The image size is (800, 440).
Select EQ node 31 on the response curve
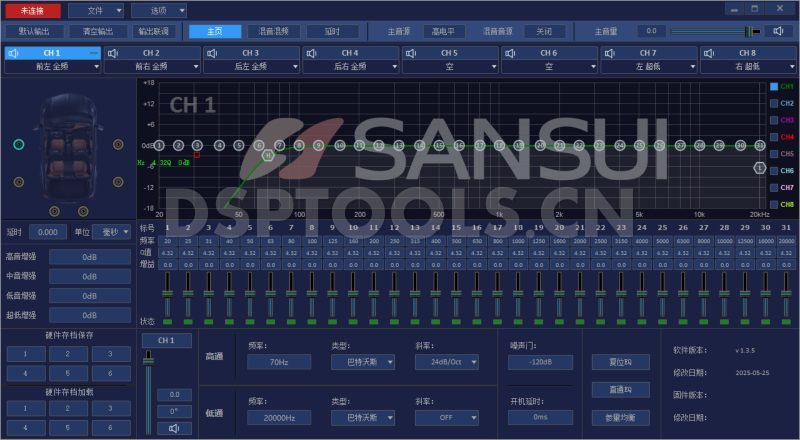coord(760,145)
